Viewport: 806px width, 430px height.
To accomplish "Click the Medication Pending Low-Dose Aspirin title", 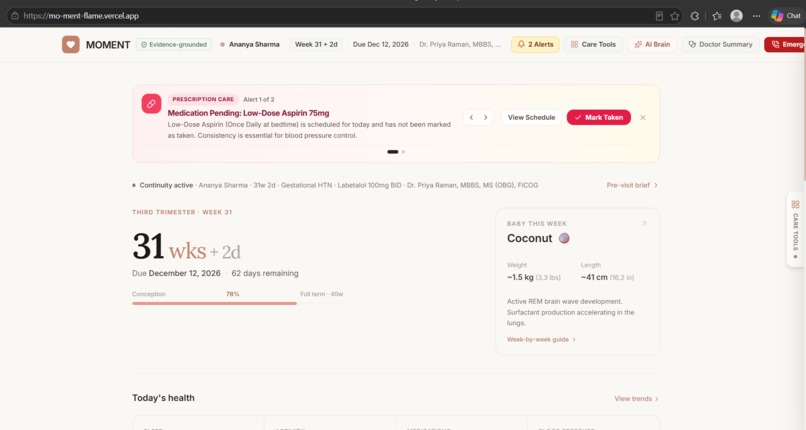I will [x=248, y=113].
